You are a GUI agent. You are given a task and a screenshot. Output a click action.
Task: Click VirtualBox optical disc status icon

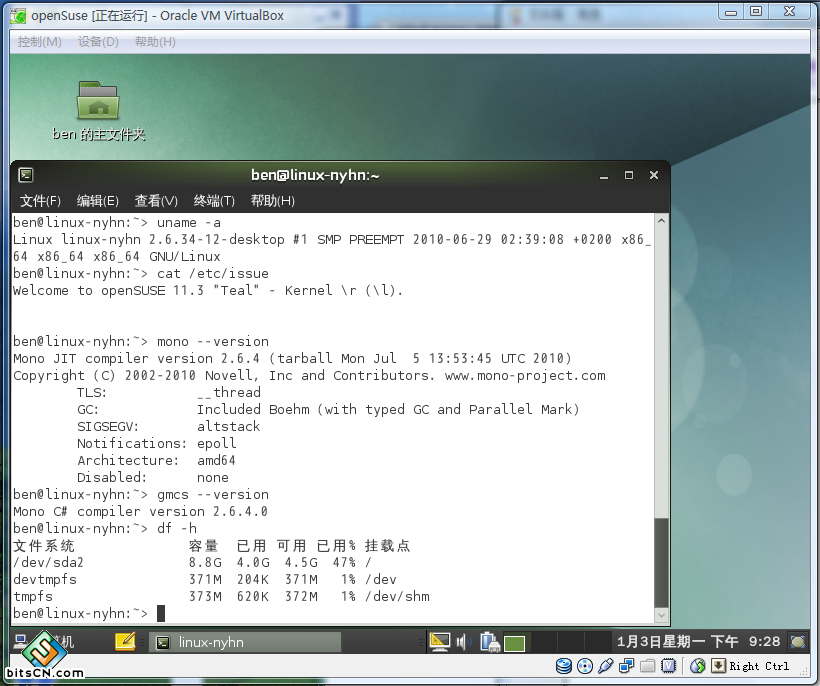click(x=585, y=666)
